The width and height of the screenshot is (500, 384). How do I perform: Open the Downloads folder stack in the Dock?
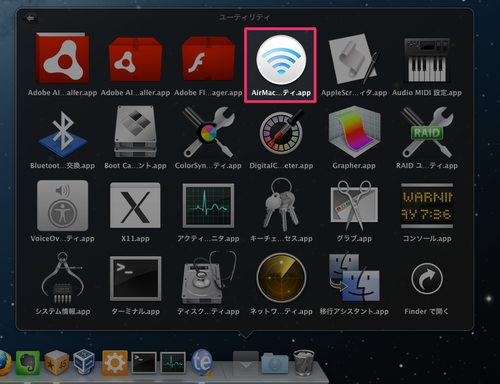[275, 363]
